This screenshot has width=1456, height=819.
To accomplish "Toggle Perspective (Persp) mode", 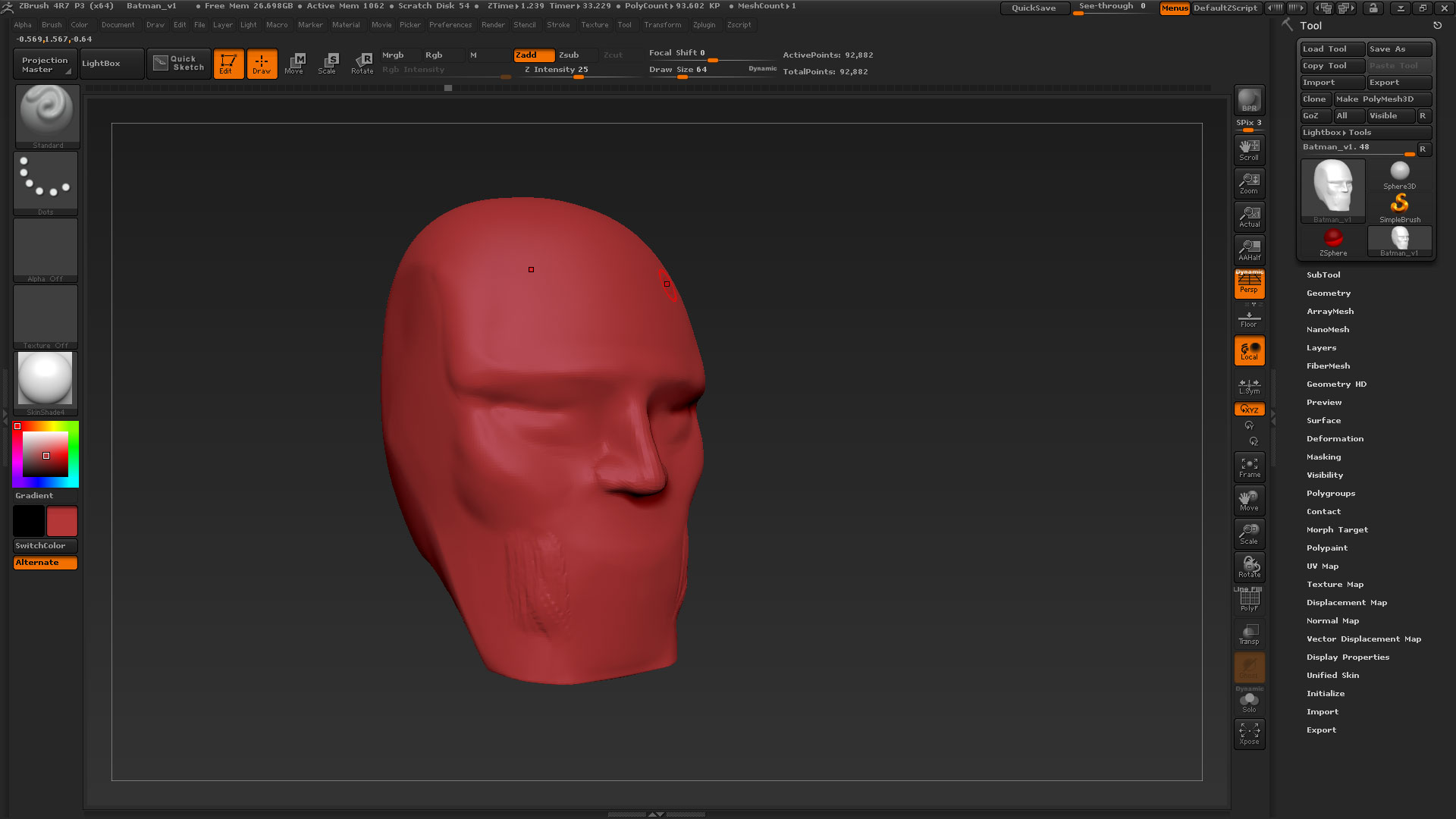I will pos(1249,284).
